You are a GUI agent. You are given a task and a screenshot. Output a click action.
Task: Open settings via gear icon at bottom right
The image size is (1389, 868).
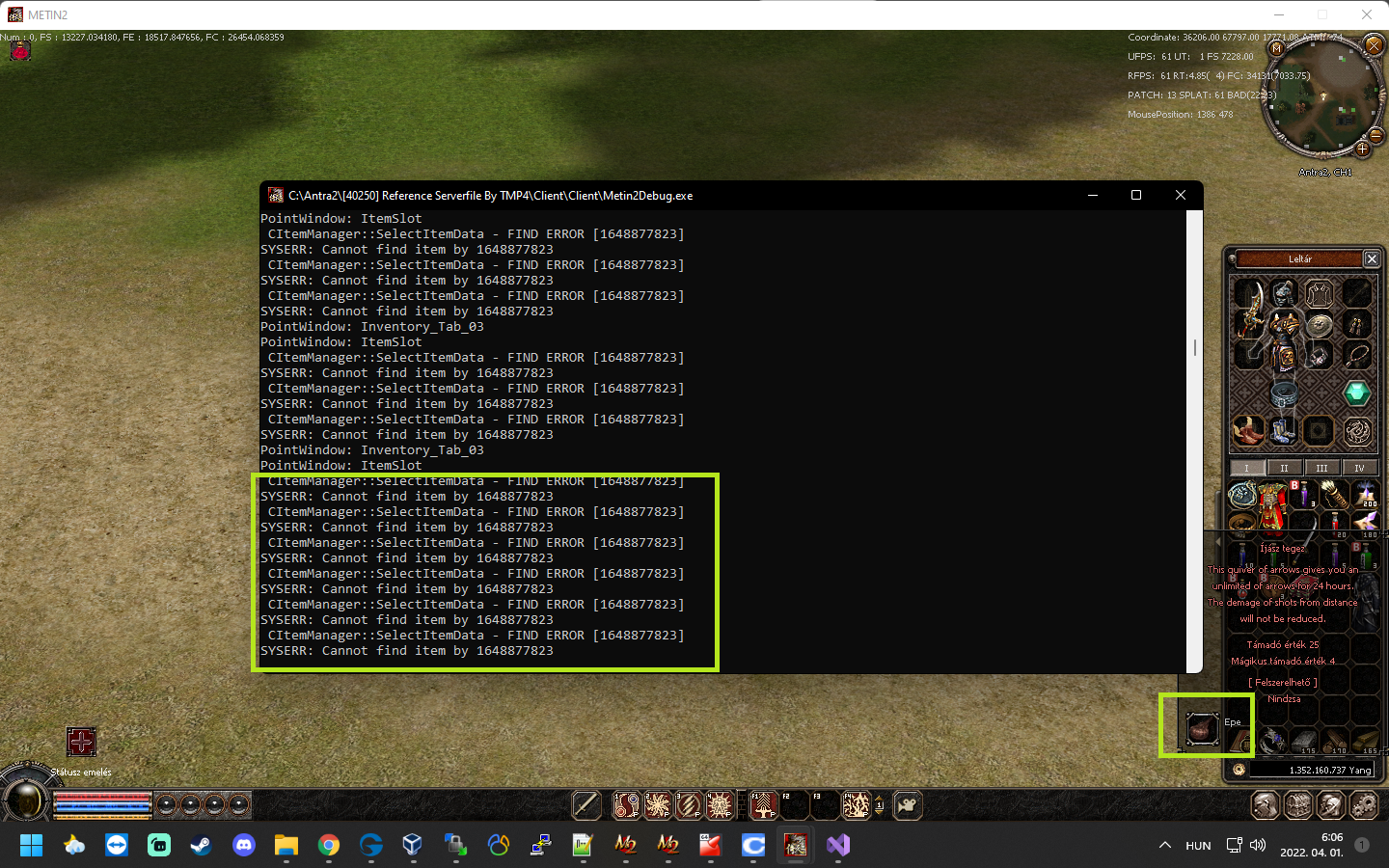click(1363, 804)
